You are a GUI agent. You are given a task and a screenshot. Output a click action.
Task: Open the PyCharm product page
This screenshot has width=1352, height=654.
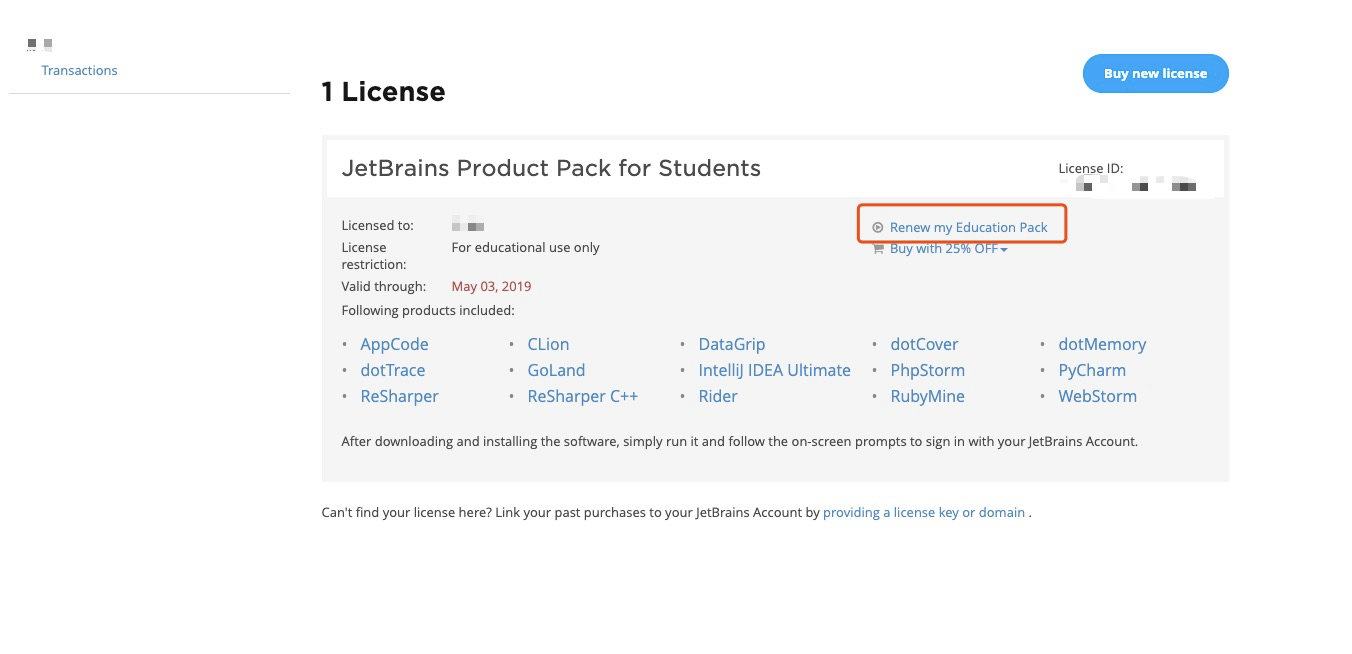click(1091, 370)
